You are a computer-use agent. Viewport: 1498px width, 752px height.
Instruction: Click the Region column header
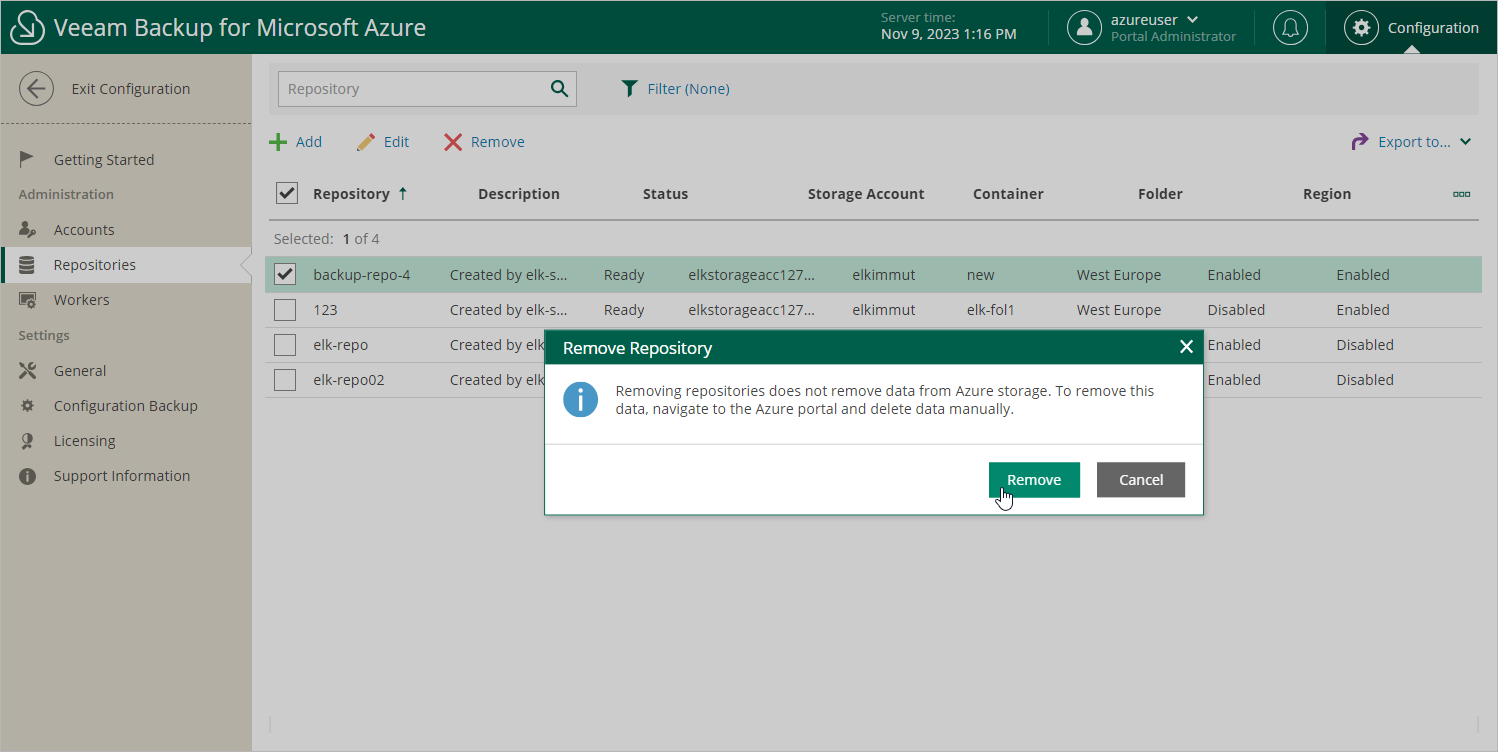coord(1327,194)
